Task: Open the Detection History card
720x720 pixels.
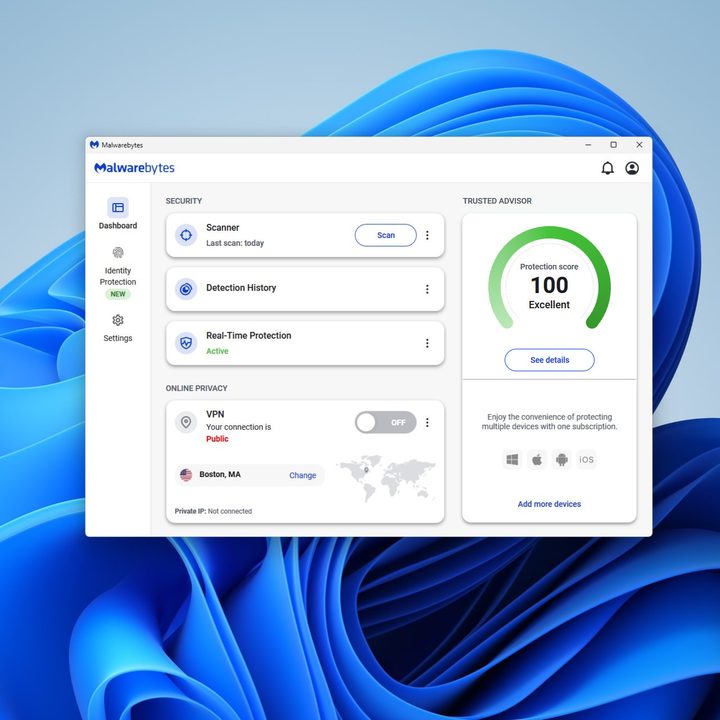Action: point(305,289)
